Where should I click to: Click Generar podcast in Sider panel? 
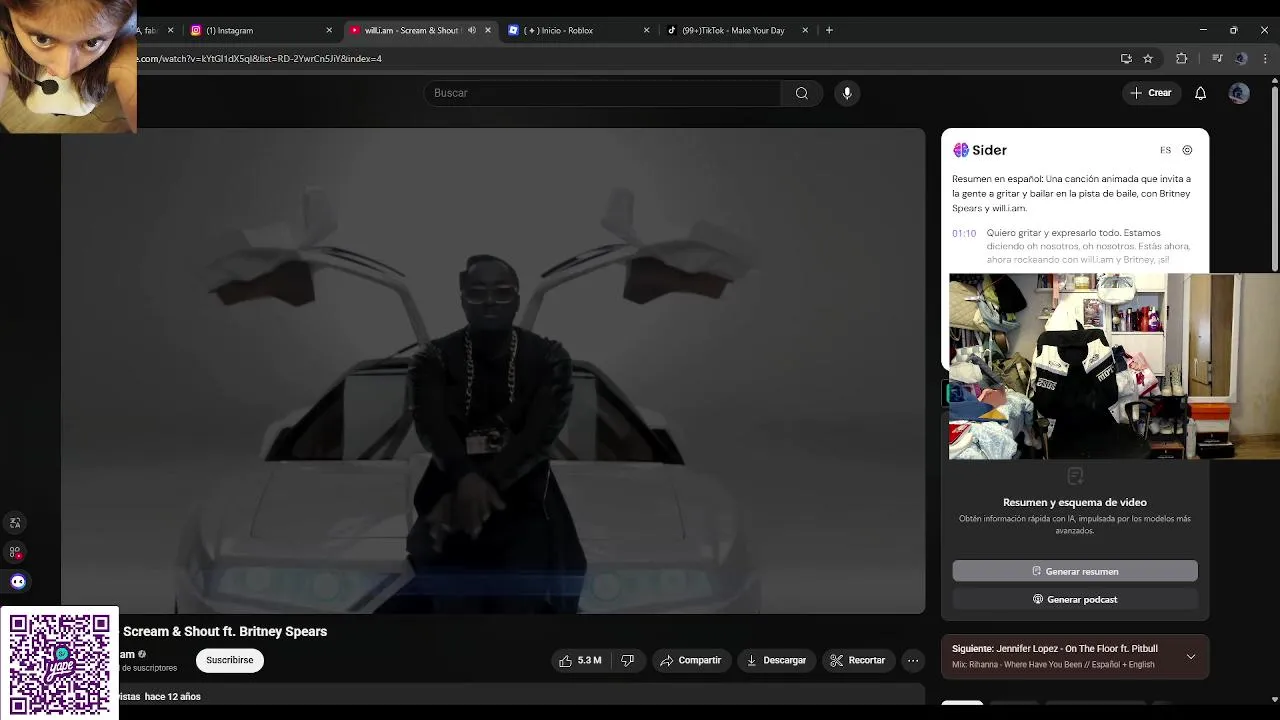click(x=1075, y=599)
